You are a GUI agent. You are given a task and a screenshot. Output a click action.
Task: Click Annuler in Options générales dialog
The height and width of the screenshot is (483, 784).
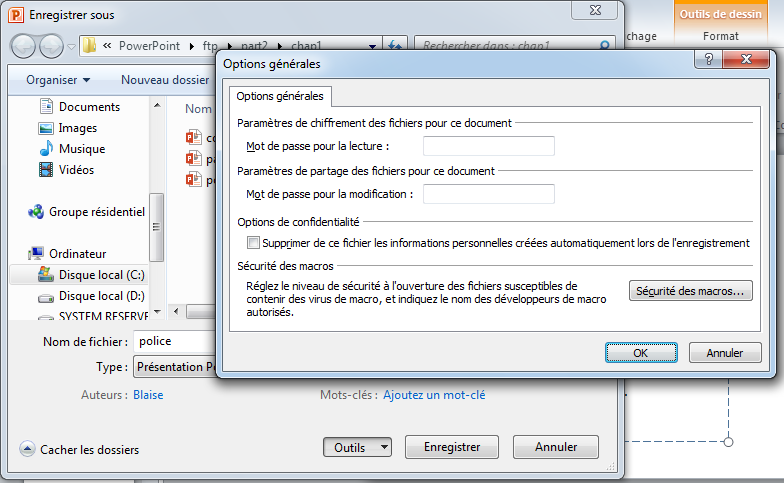[x=724, y=352]
